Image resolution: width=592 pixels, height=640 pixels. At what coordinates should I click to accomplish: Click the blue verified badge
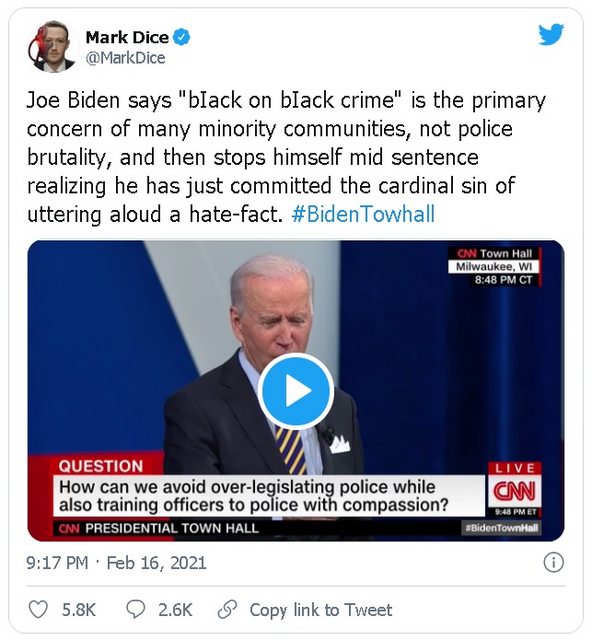181,38
